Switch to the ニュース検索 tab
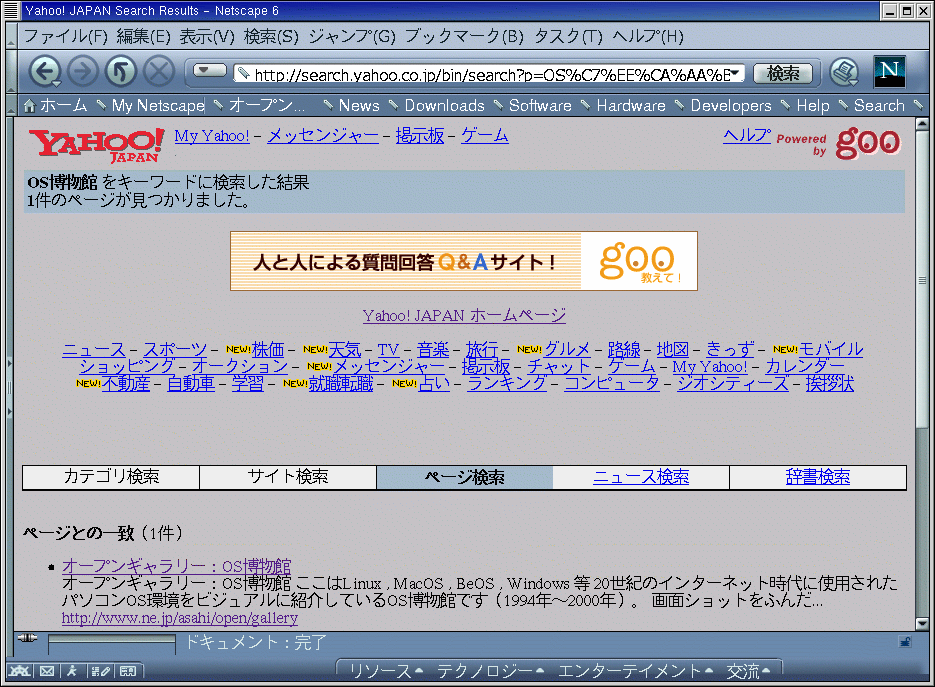This screenshot has width=935, height=687. (641, 477)
